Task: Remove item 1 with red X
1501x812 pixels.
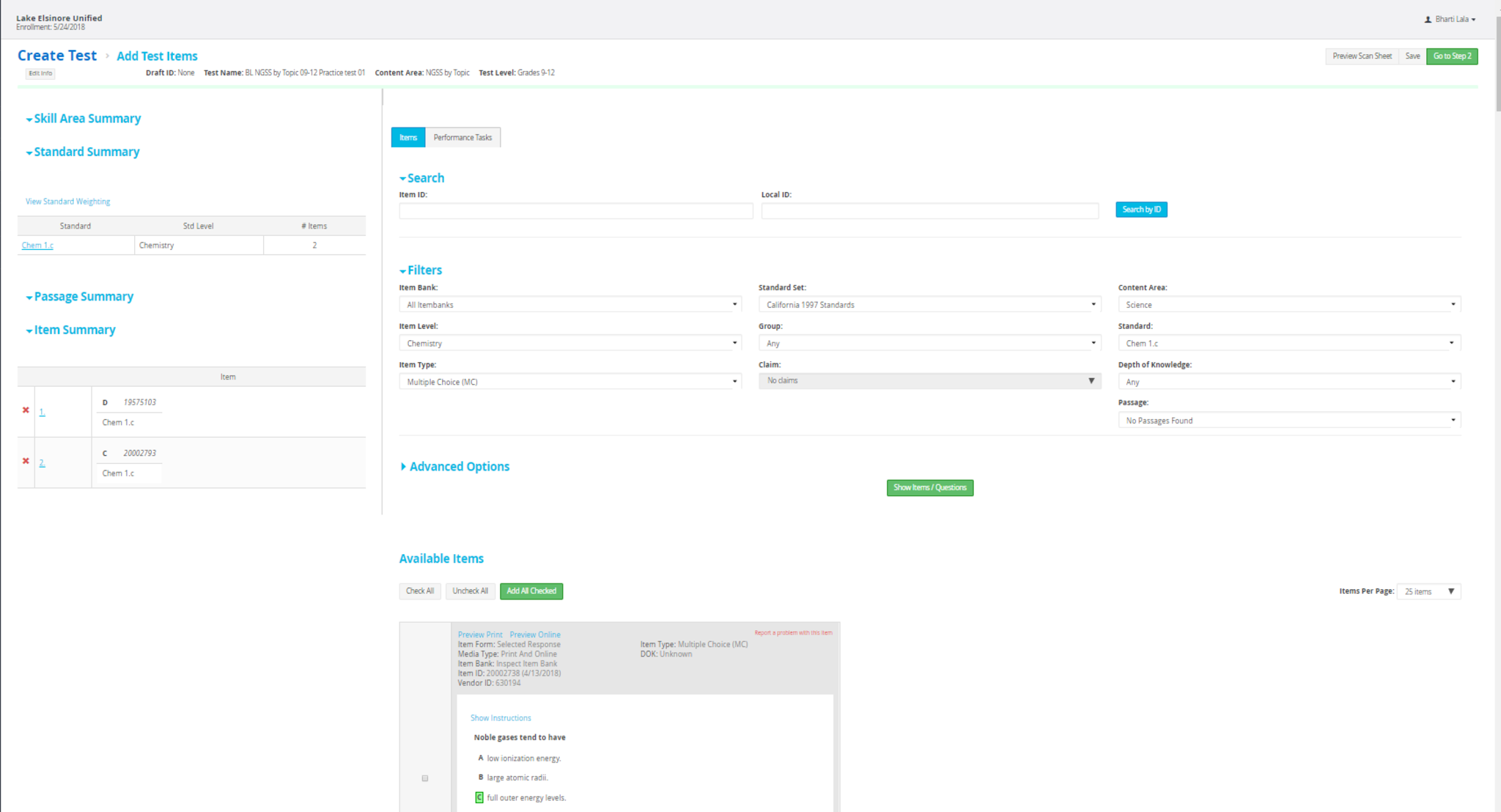Action: pyautogui.click(x=26, y=410)
